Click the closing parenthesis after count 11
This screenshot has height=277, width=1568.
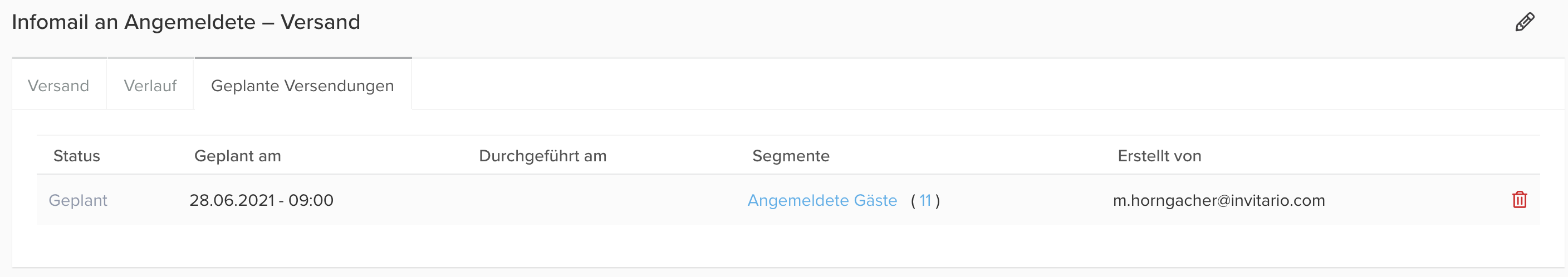tap(937, 200)
